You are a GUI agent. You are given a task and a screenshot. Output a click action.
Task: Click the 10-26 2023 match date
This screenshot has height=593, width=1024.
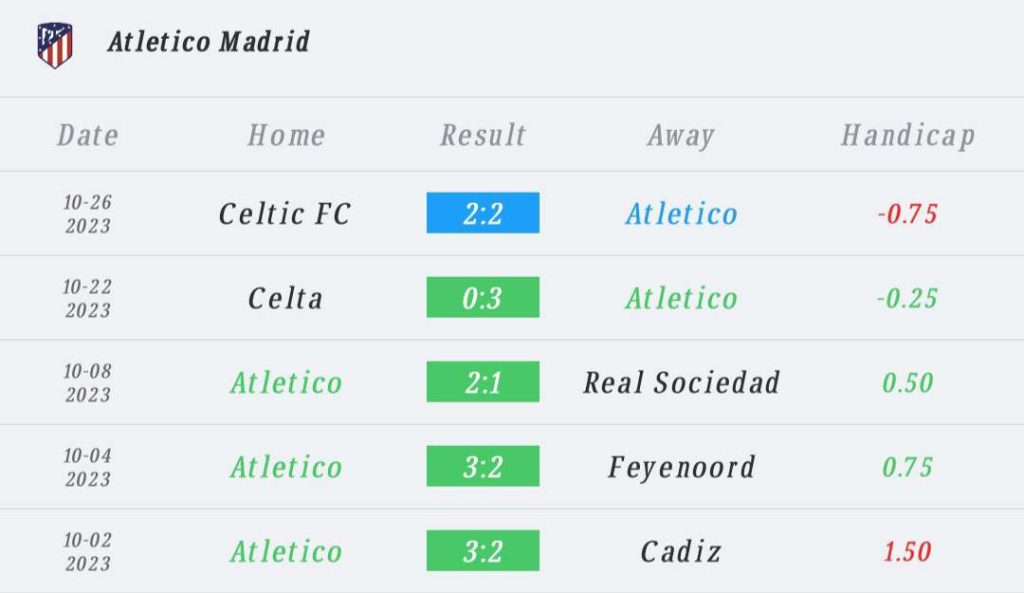[88, 214]
